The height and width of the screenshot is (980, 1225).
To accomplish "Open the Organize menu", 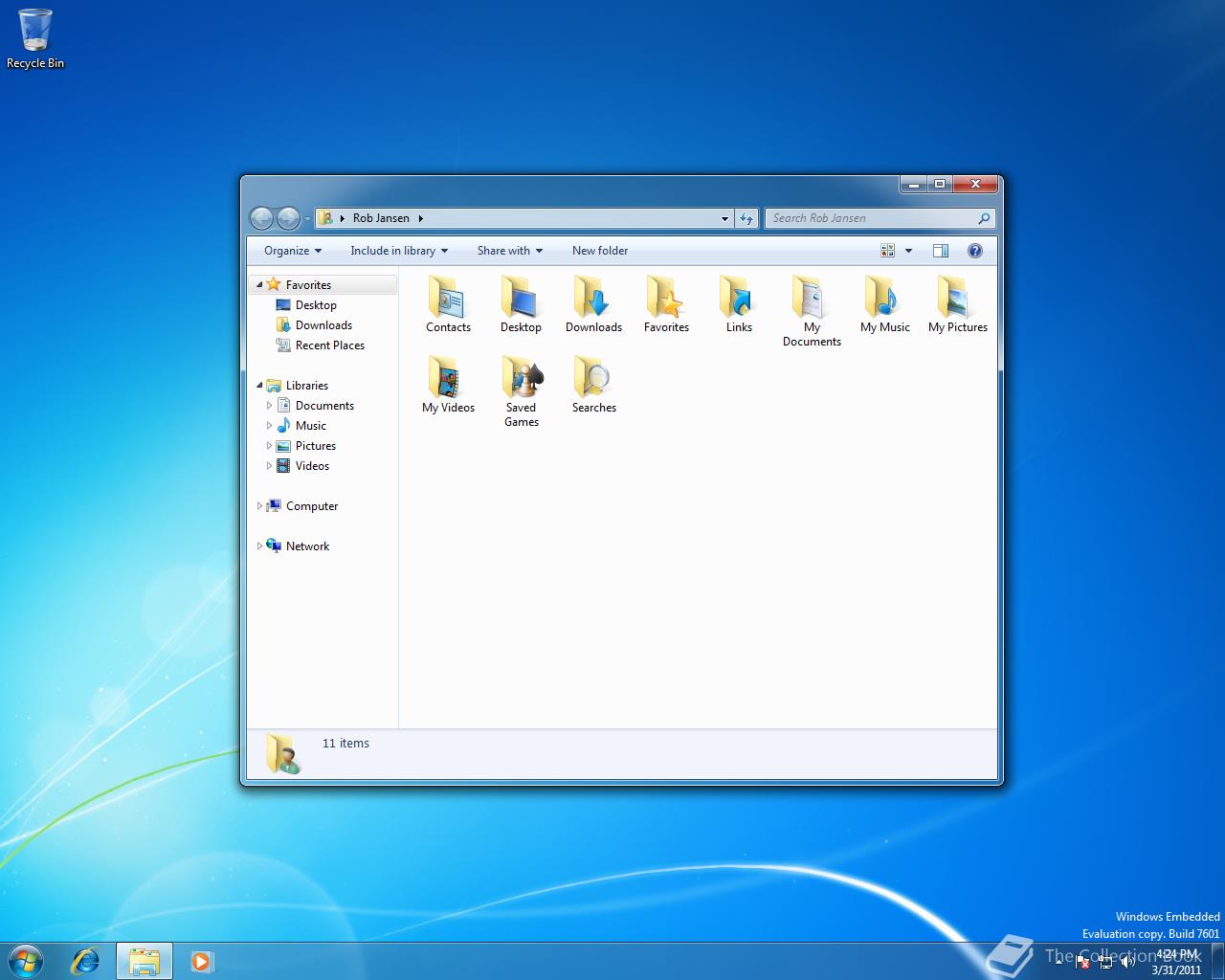I will click(x=290, y=250).
